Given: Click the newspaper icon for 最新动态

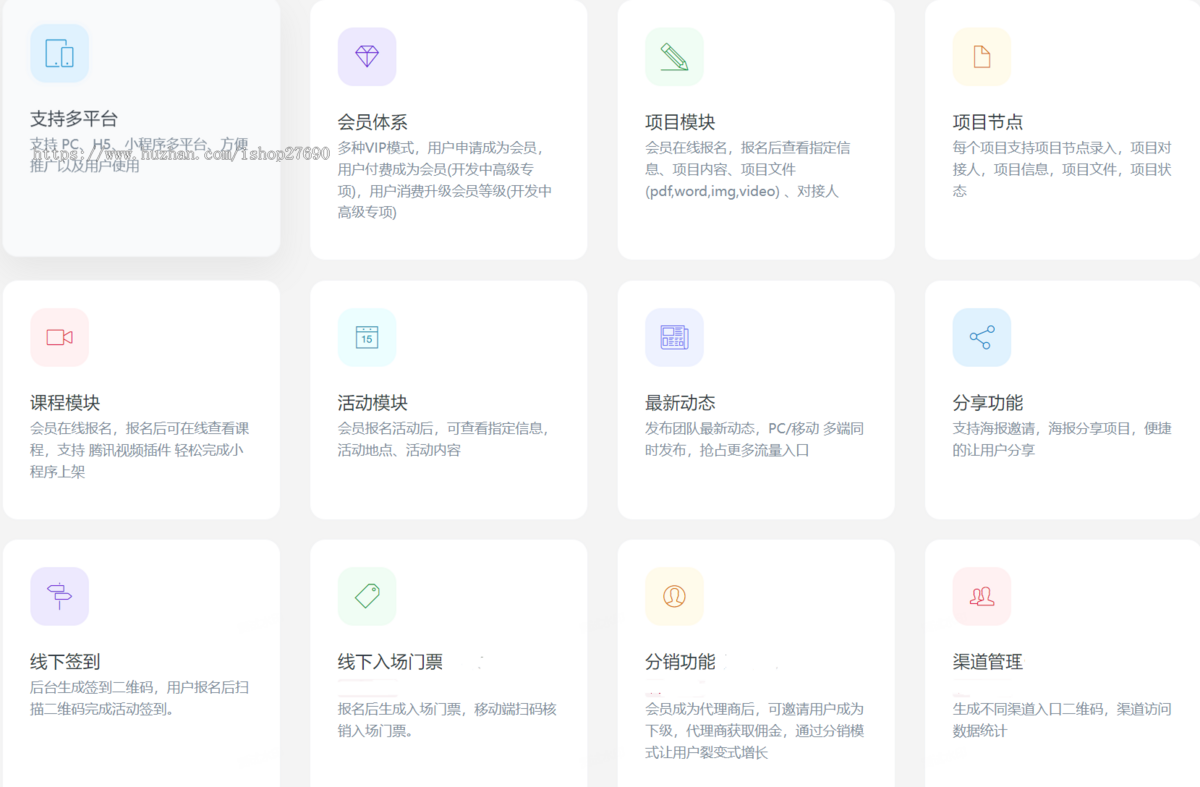Looking at the screenshot, I should coord(674,337).
